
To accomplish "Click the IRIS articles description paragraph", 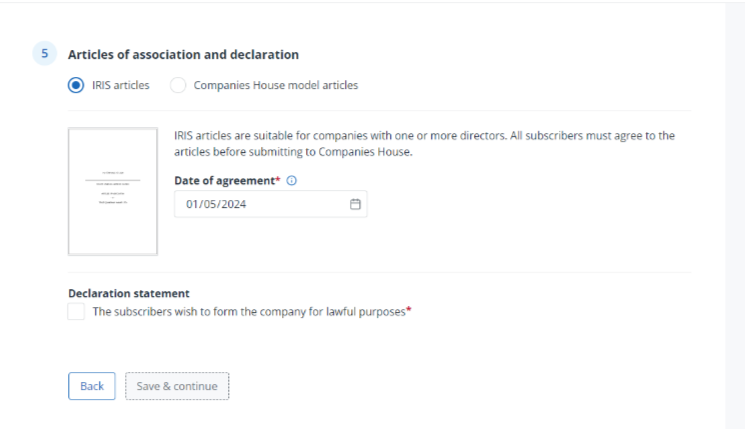I will [424, 143].
